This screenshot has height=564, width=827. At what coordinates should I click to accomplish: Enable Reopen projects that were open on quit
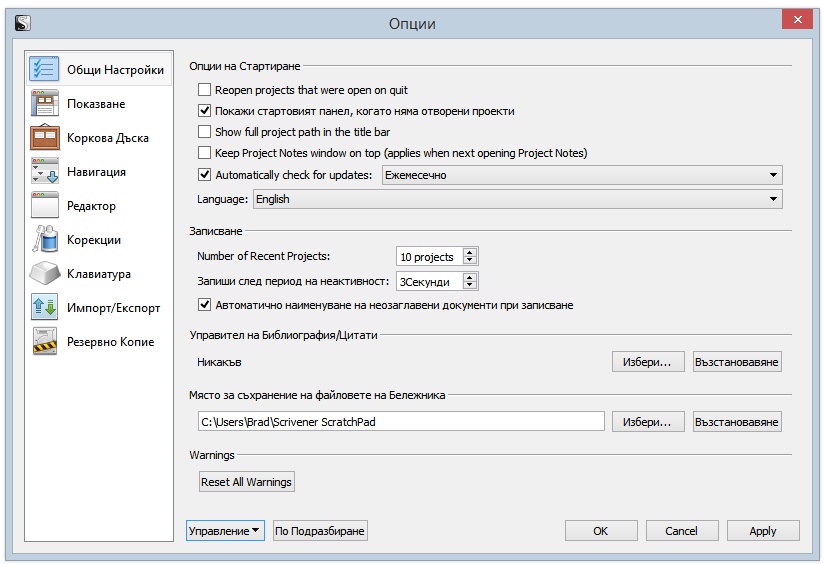click(205, 90)
